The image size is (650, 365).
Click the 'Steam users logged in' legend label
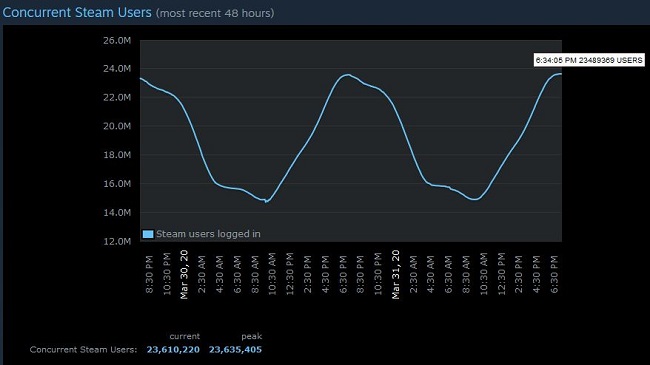(208, 234)
